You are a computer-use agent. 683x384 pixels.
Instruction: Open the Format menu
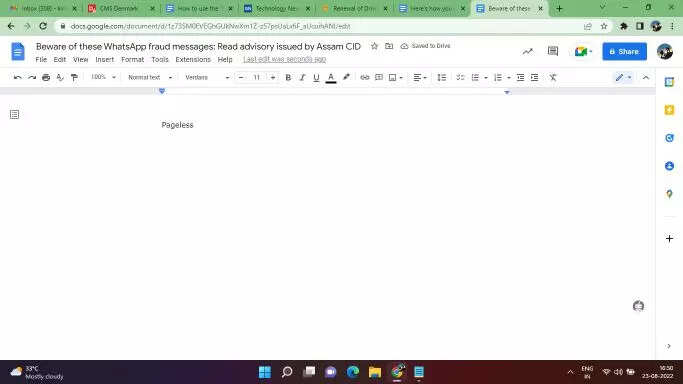point(132,60)
